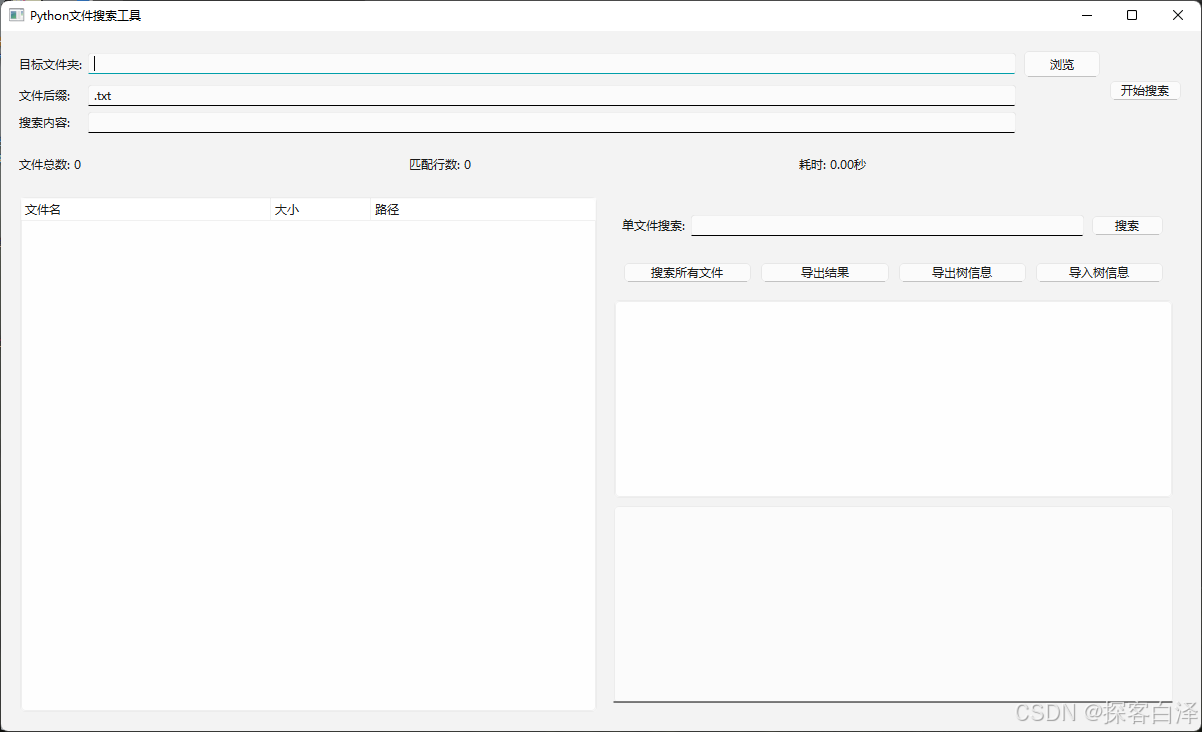Click the 大小 column header to sort
1202x732 pixels.
point(287,209)
